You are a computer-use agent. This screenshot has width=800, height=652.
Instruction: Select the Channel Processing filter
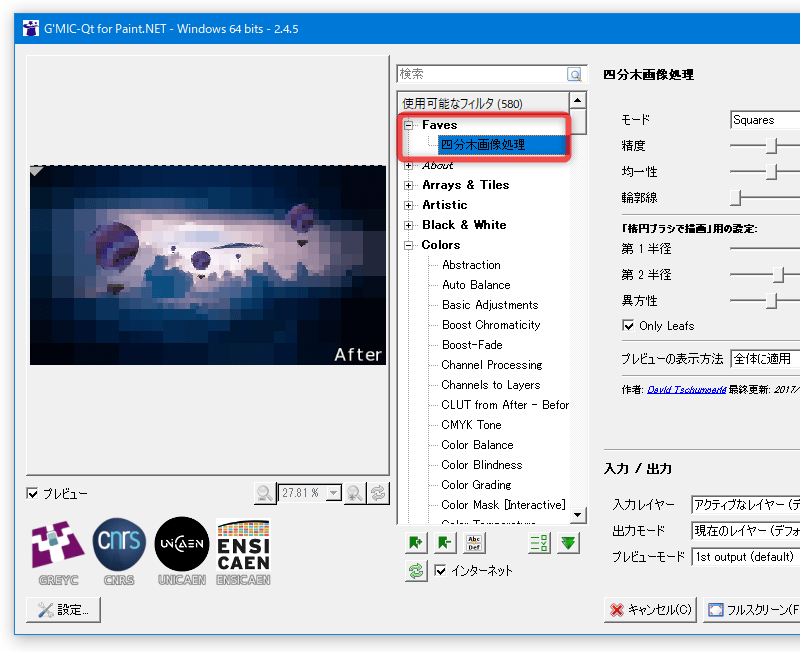[491, 365]
